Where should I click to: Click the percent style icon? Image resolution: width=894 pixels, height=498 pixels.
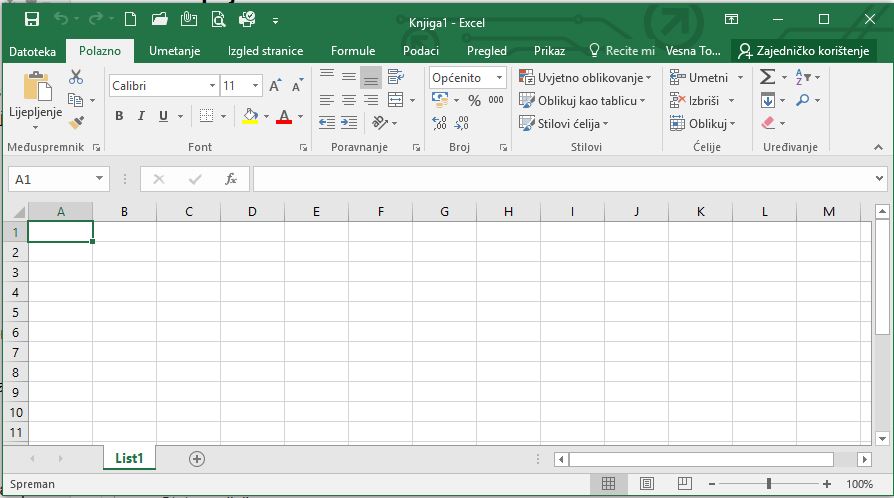coord(474,100)
